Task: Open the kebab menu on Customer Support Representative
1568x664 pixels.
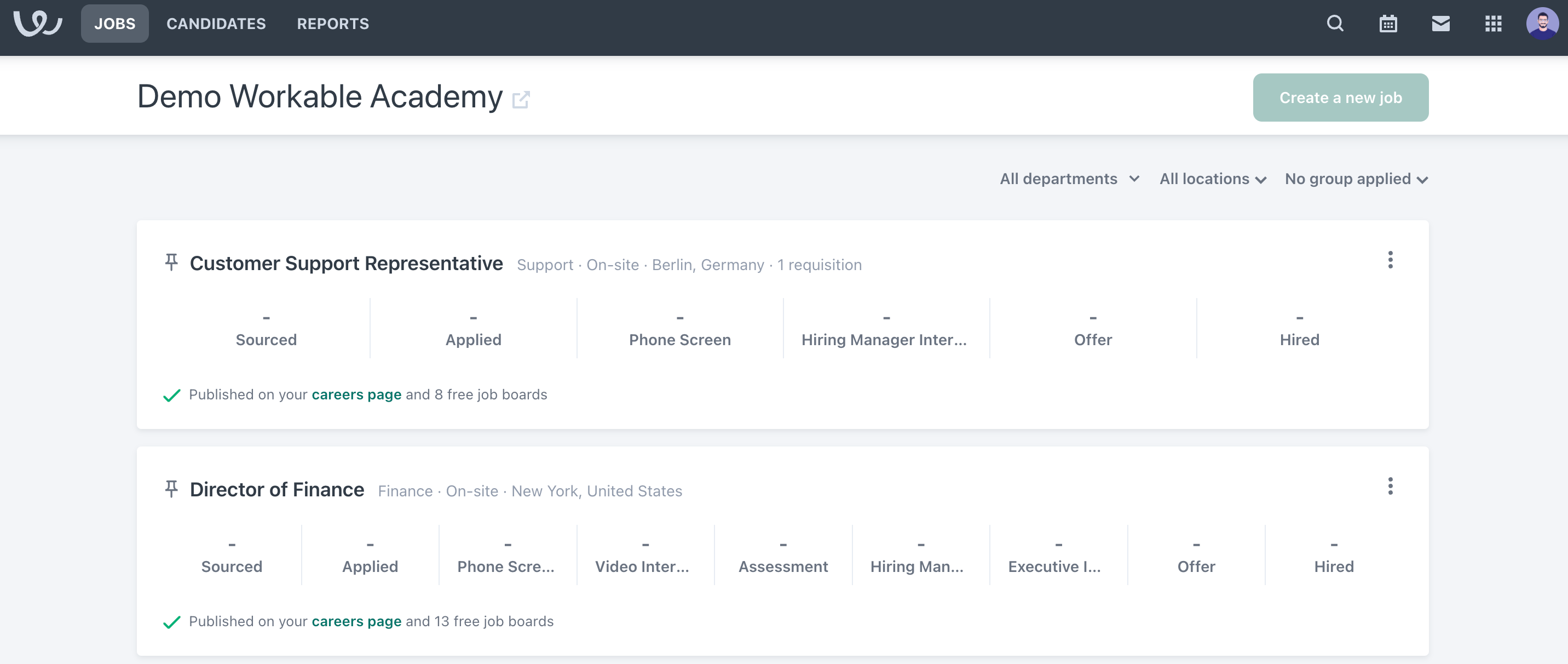Action: point(1391,260)
